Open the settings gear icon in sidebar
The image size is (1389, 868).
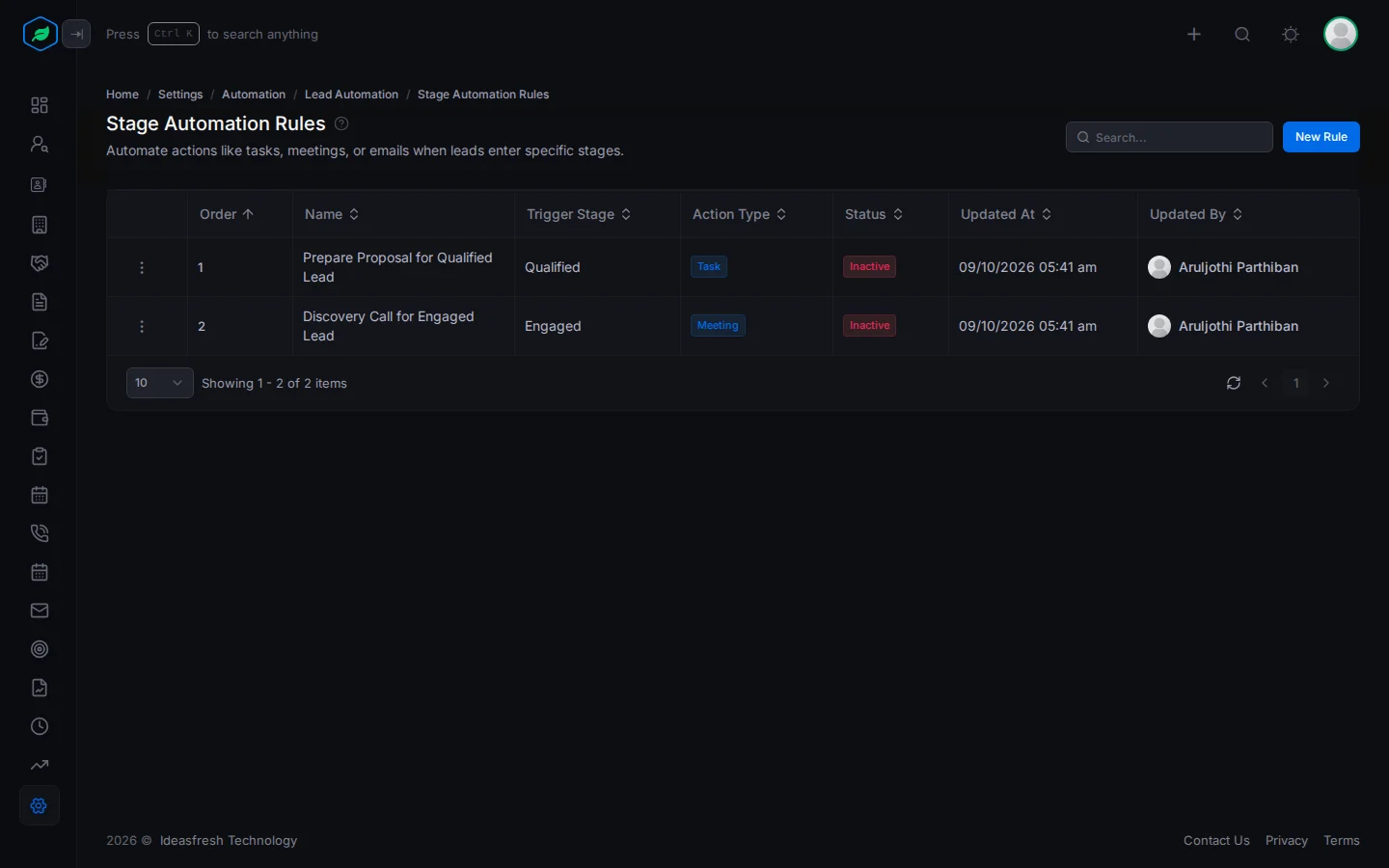[40, 806]
